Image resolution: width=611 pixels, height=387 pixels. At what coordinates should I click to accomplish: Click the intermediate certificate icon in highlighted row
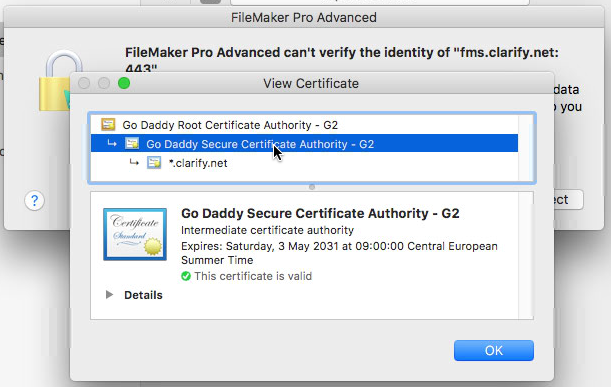(132, 143)
